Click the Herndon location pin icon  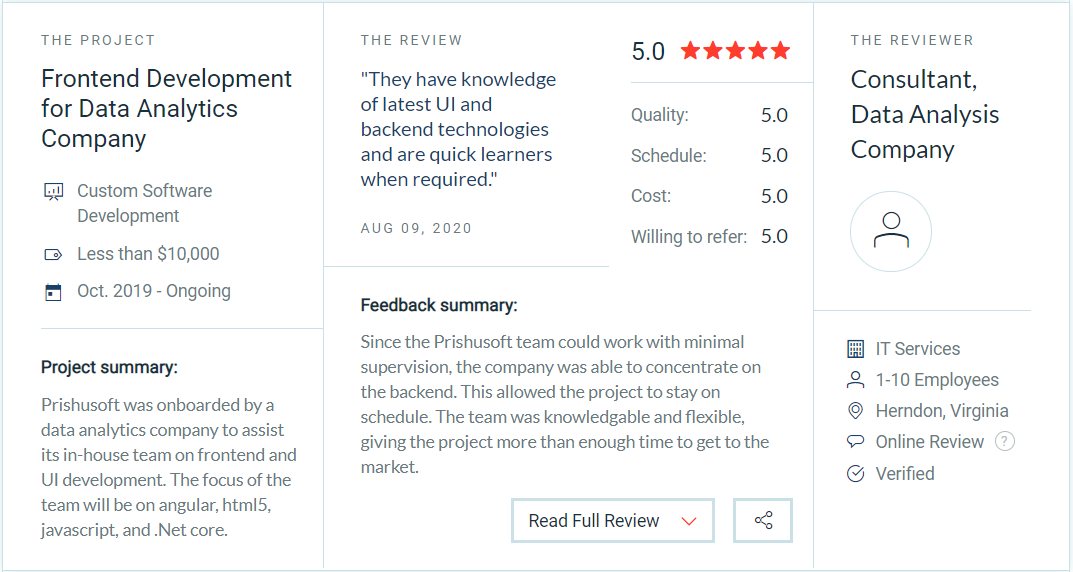pos(855,411)
